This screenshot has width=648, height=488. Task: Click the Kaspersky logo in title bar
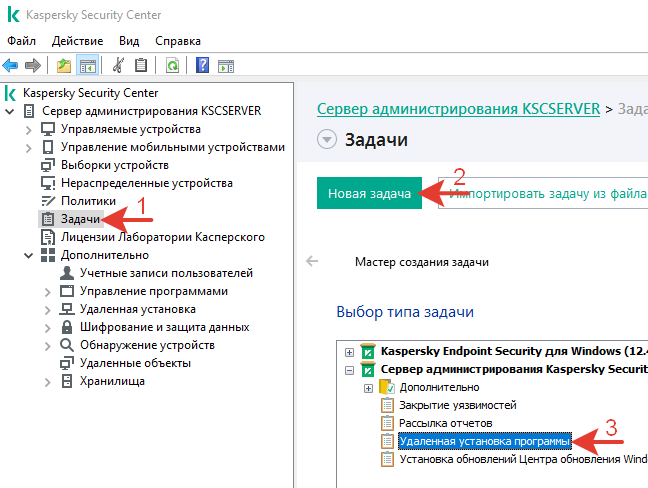pyautogui.click(x=13, y=14)
